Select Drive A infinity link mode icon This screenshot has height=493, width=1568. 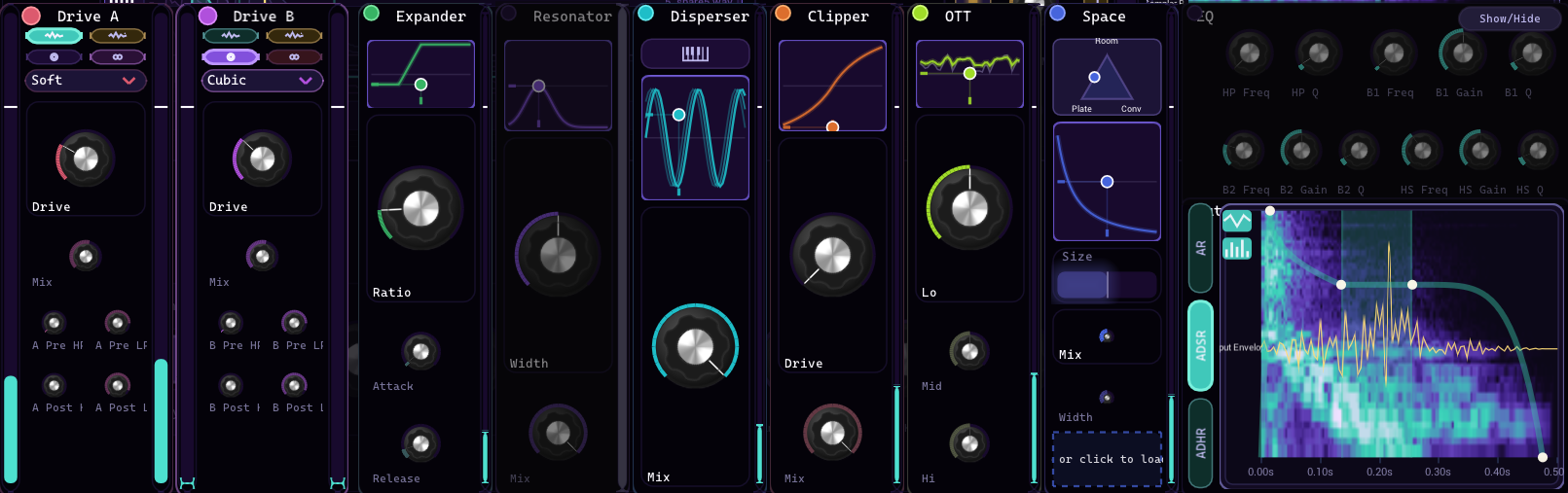[x=118, y=57]
